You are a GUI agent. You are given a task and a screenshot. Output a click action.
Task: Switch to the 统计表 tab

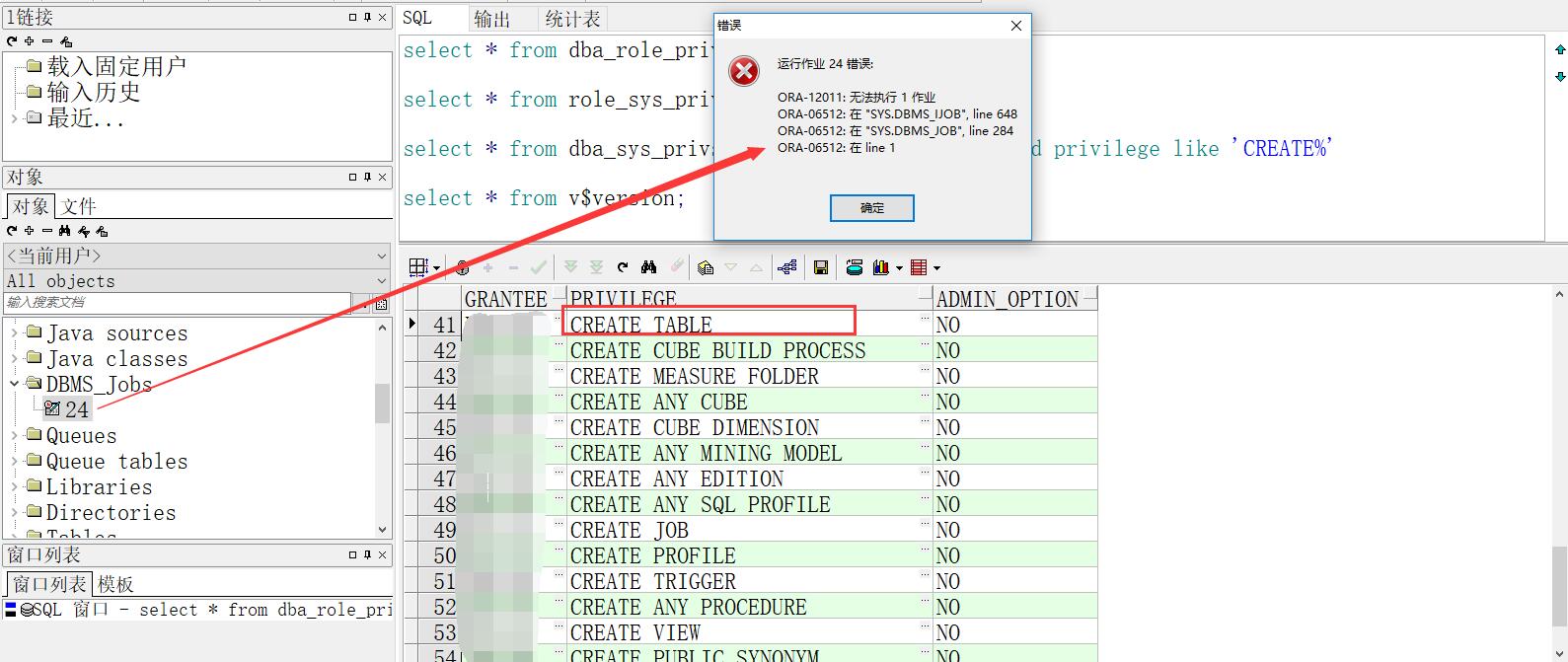573,19
